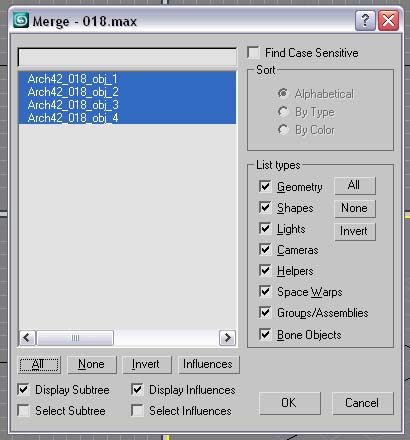Click the object name search field

[x=127, y=57]
